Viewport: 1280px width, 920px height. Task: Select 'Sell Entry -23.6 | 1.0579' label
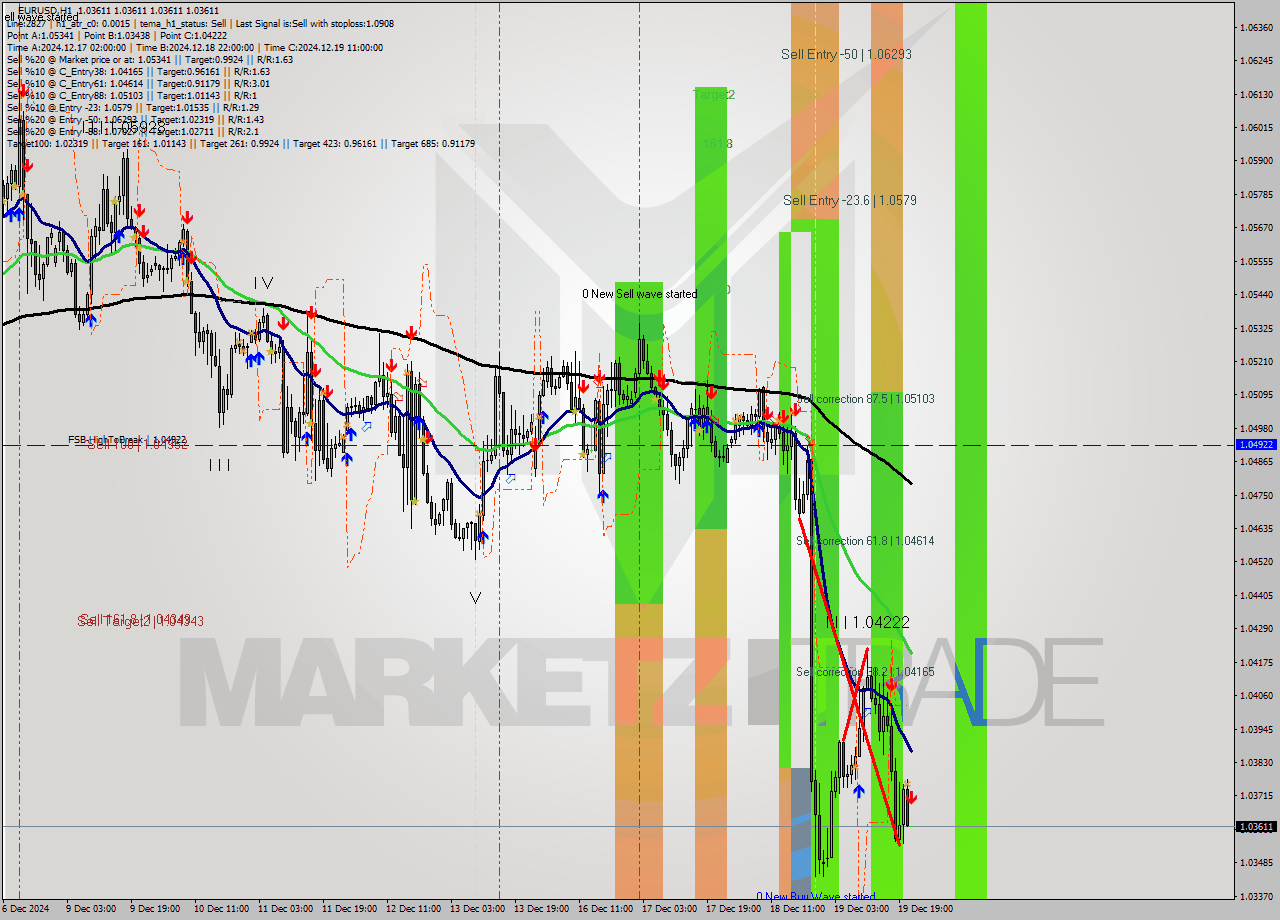pyautogui.click(x=849, y=200)
